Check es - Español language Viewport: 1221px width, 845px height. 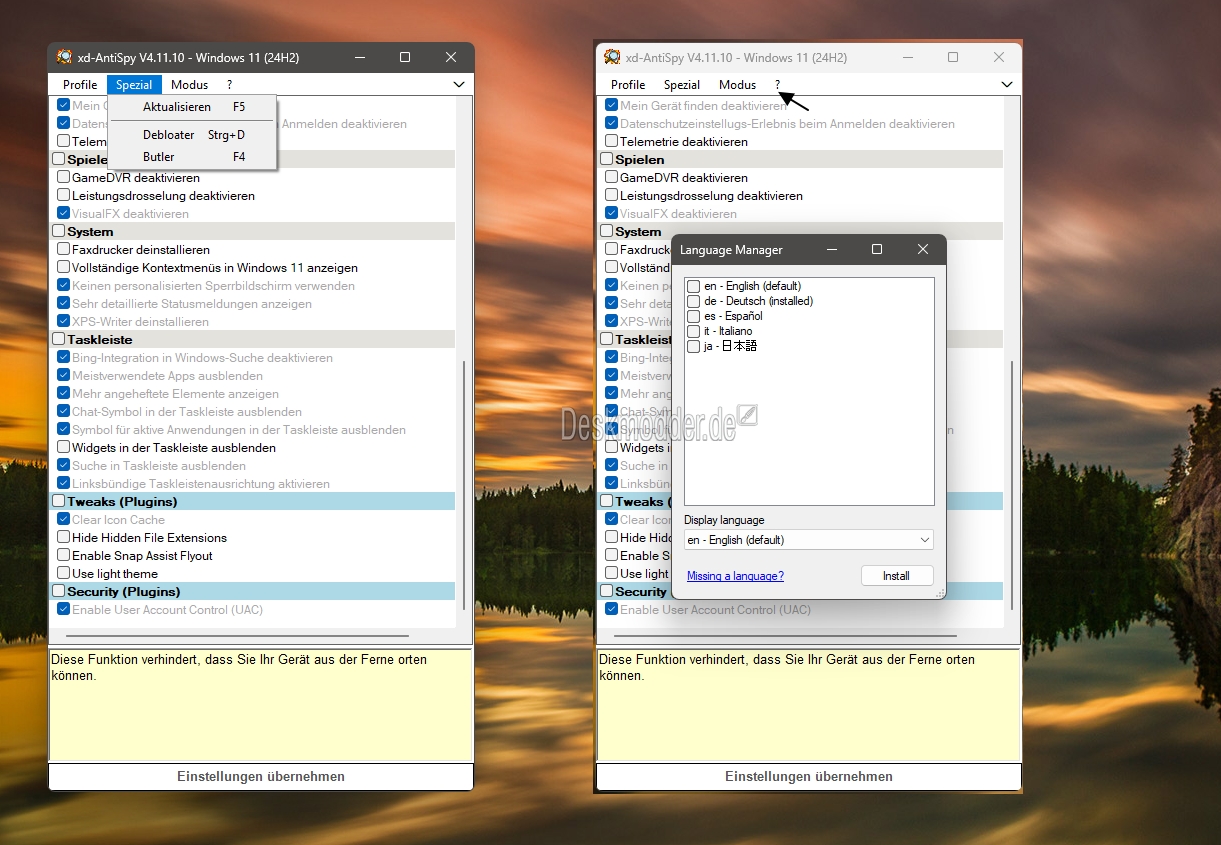pos(693,316)
